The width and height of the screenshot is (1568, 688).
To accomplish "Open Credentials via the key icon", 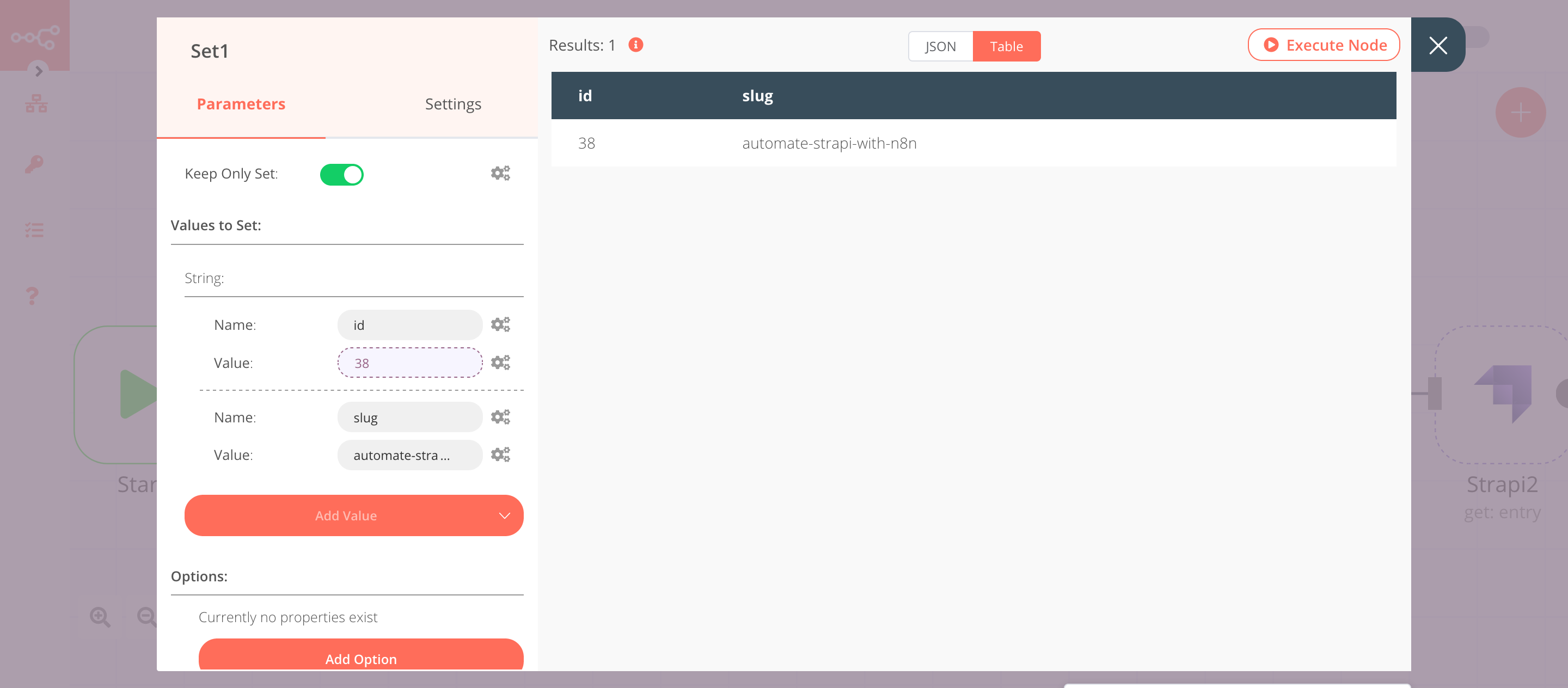I will pos(35,163).
